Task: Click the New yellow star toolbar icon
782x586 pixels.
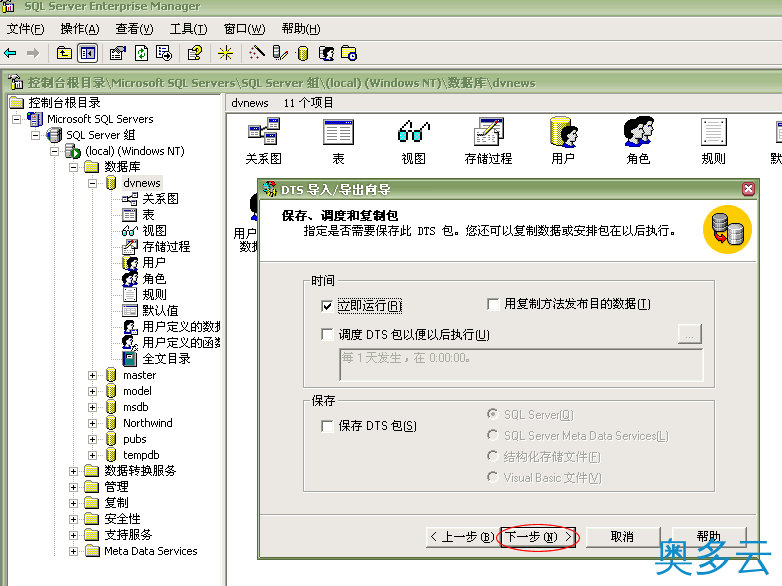Action: [x=225, y=53]
